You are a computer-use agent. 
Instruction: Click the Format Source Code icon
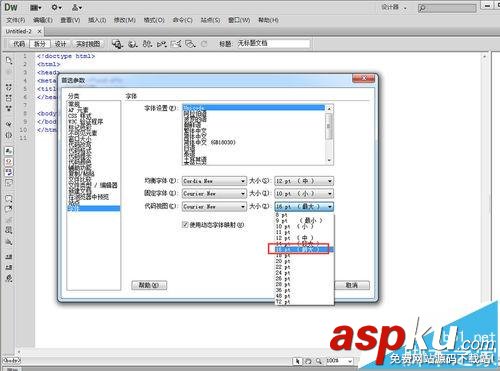pos(9,278)
